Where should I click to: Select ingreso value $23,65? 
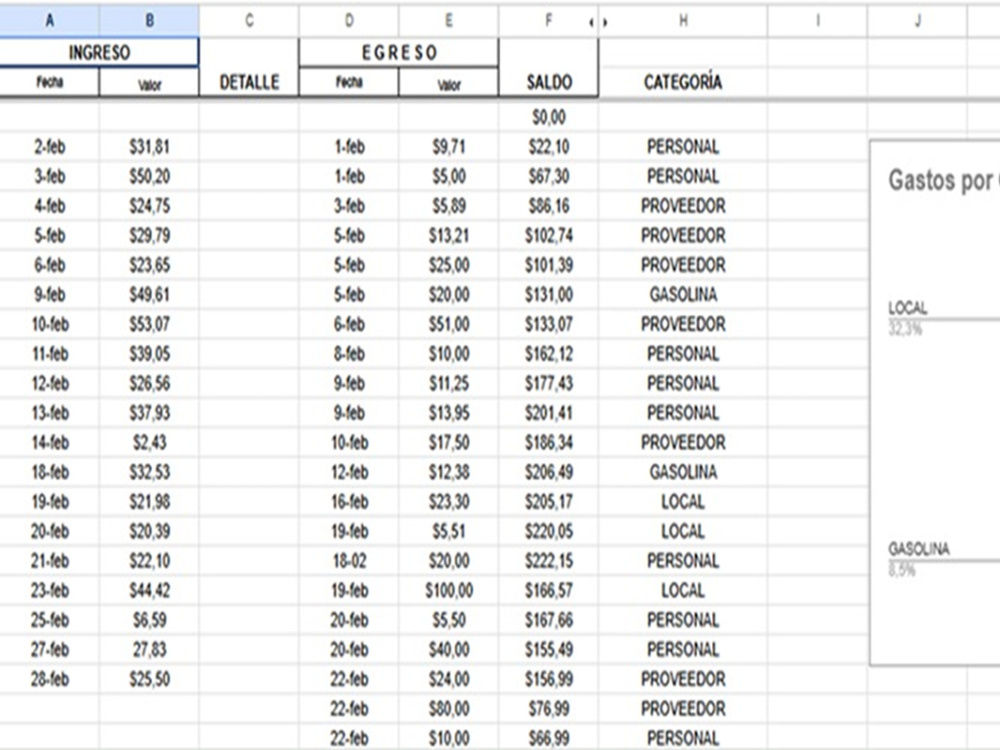[149, 265]
